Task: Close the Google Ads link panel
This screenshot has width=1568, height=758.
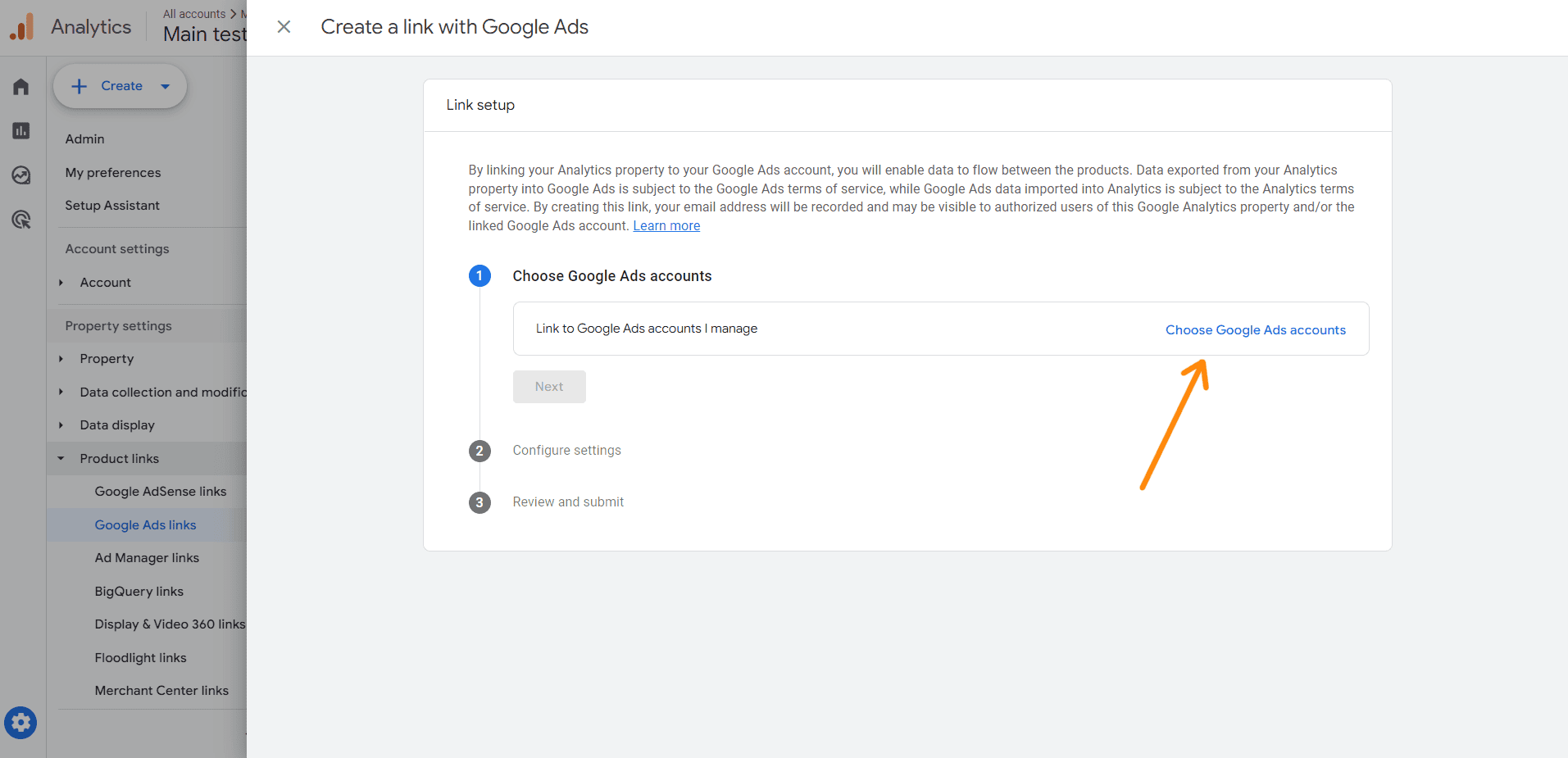Action: pyautogui.click(x=284, y=27)
